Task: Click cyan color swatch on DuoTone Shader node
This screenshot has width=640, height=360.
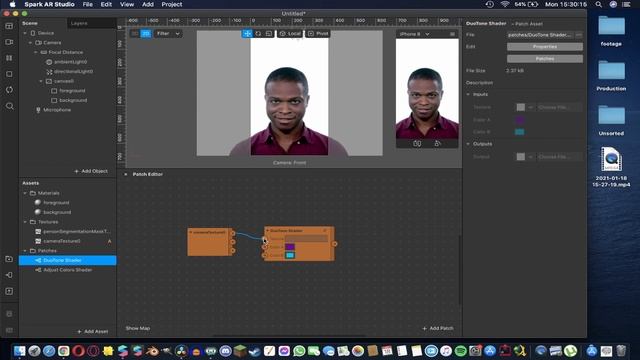Action: pyautogui.click(x=290, y=255)
